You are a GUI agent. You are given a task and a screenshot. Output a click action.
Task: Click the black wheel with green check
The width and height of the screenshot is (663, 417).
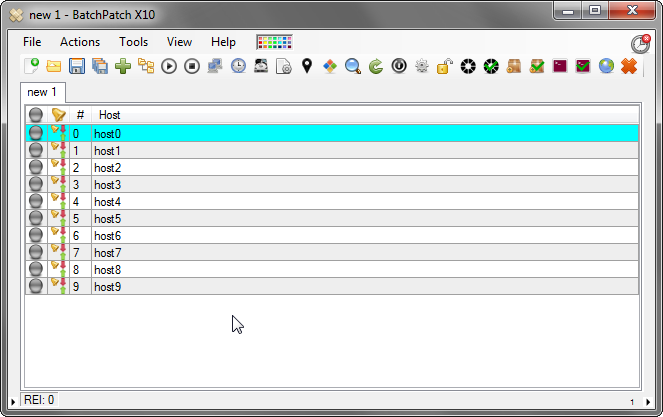pyautogui.click(x=491, y=66)
